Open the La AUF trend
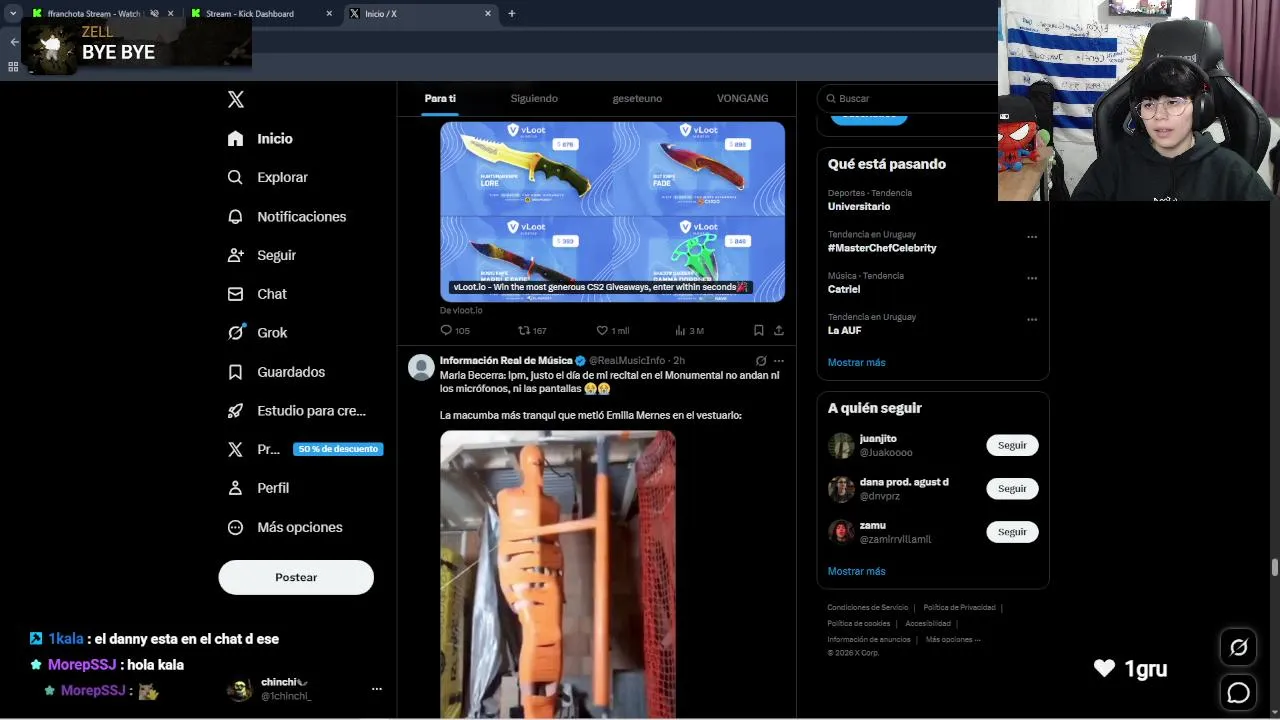Screen dimensions: 1280x720 (844, 330)
